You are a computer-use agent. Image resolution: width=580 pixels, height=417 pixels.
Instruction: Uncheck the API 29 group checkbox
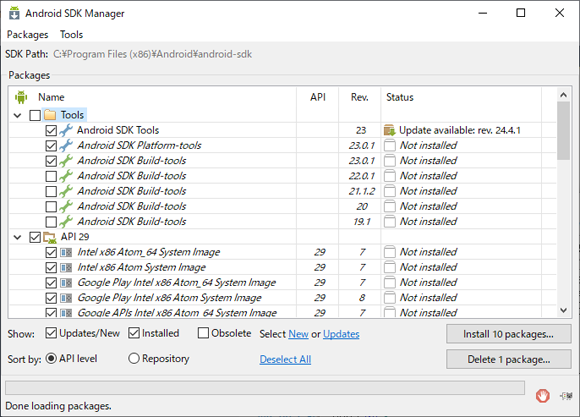click(x=35, y=237)
